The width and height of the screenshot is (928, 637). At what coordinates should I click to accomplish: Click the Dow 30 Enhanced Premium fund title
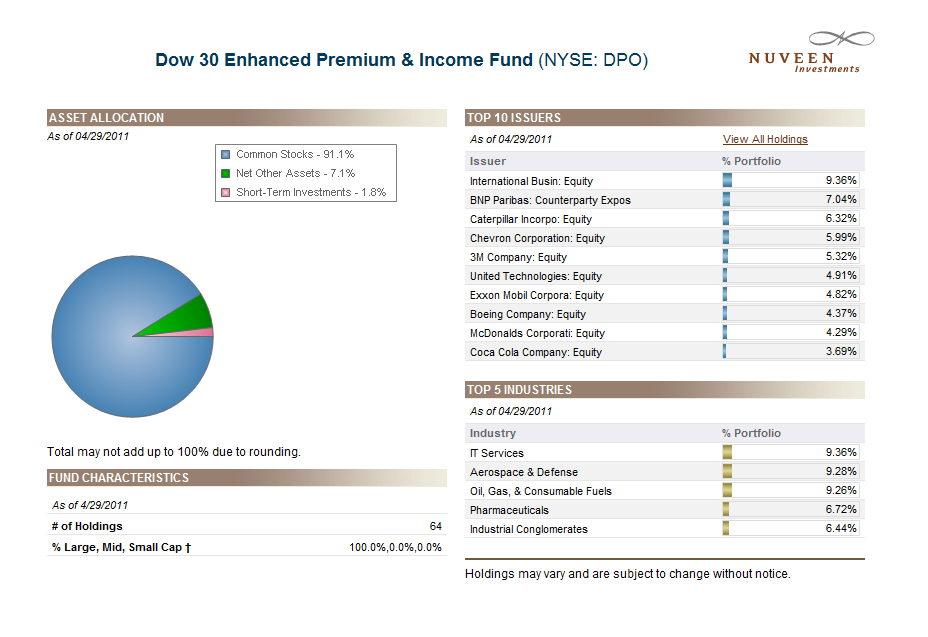[x=402, y=60]
